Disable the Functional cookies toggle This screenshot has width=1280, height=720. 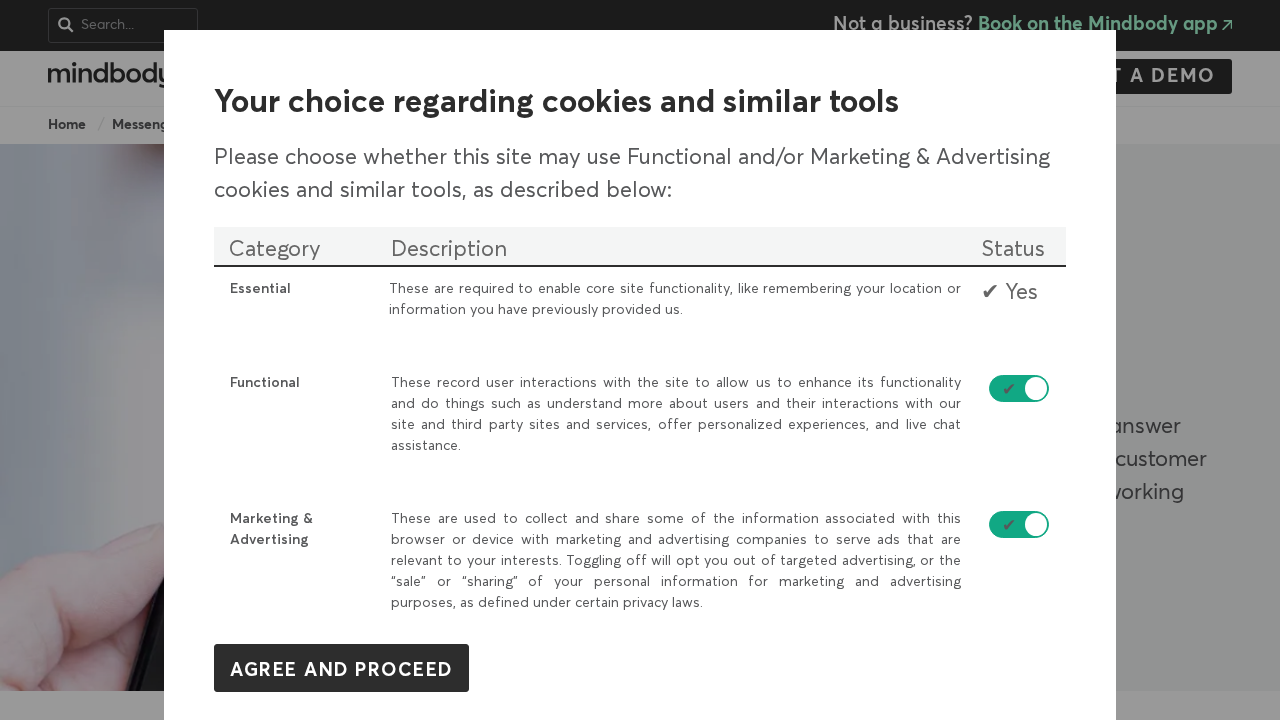(1018, 389)
